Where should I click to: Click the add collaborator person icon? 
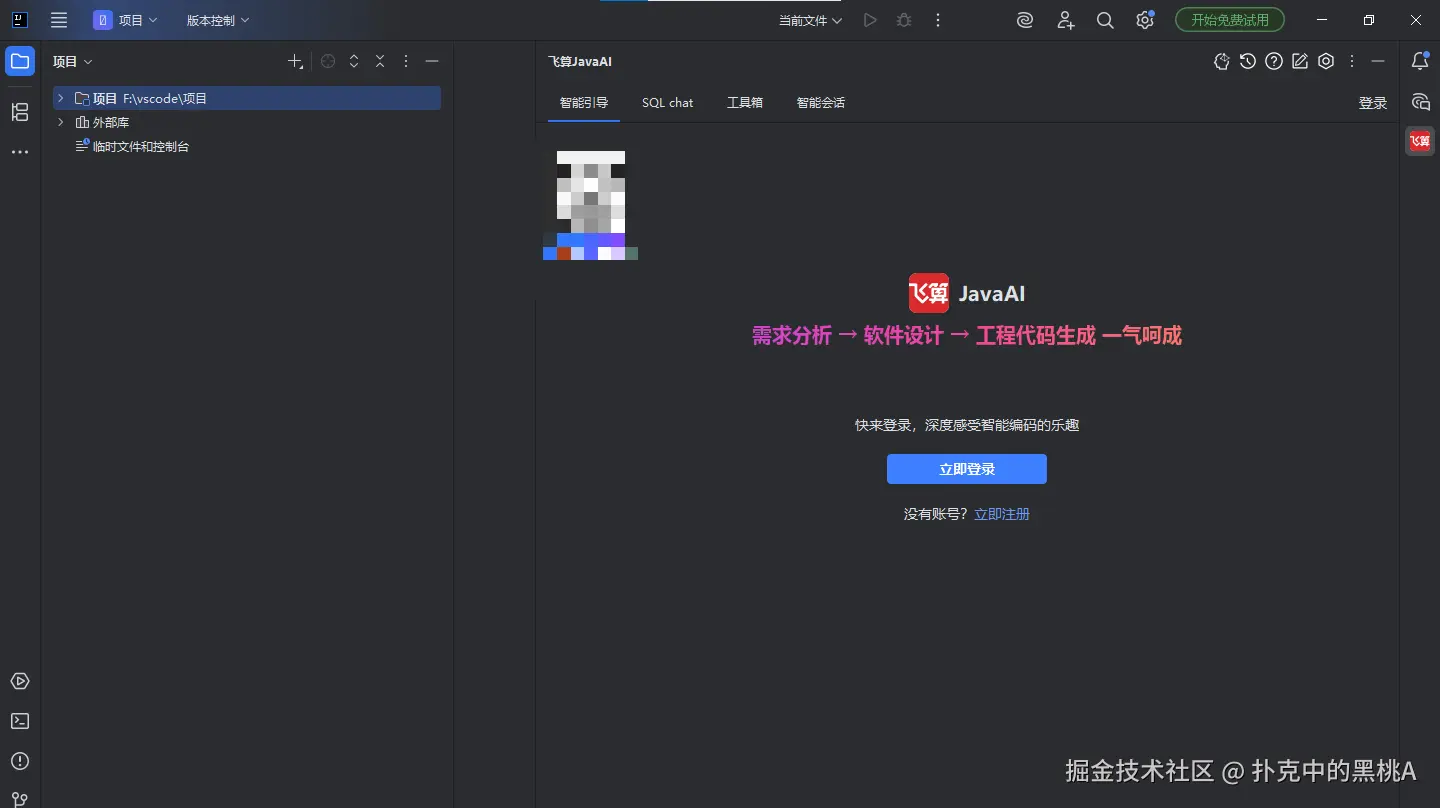click(1065, 20)
